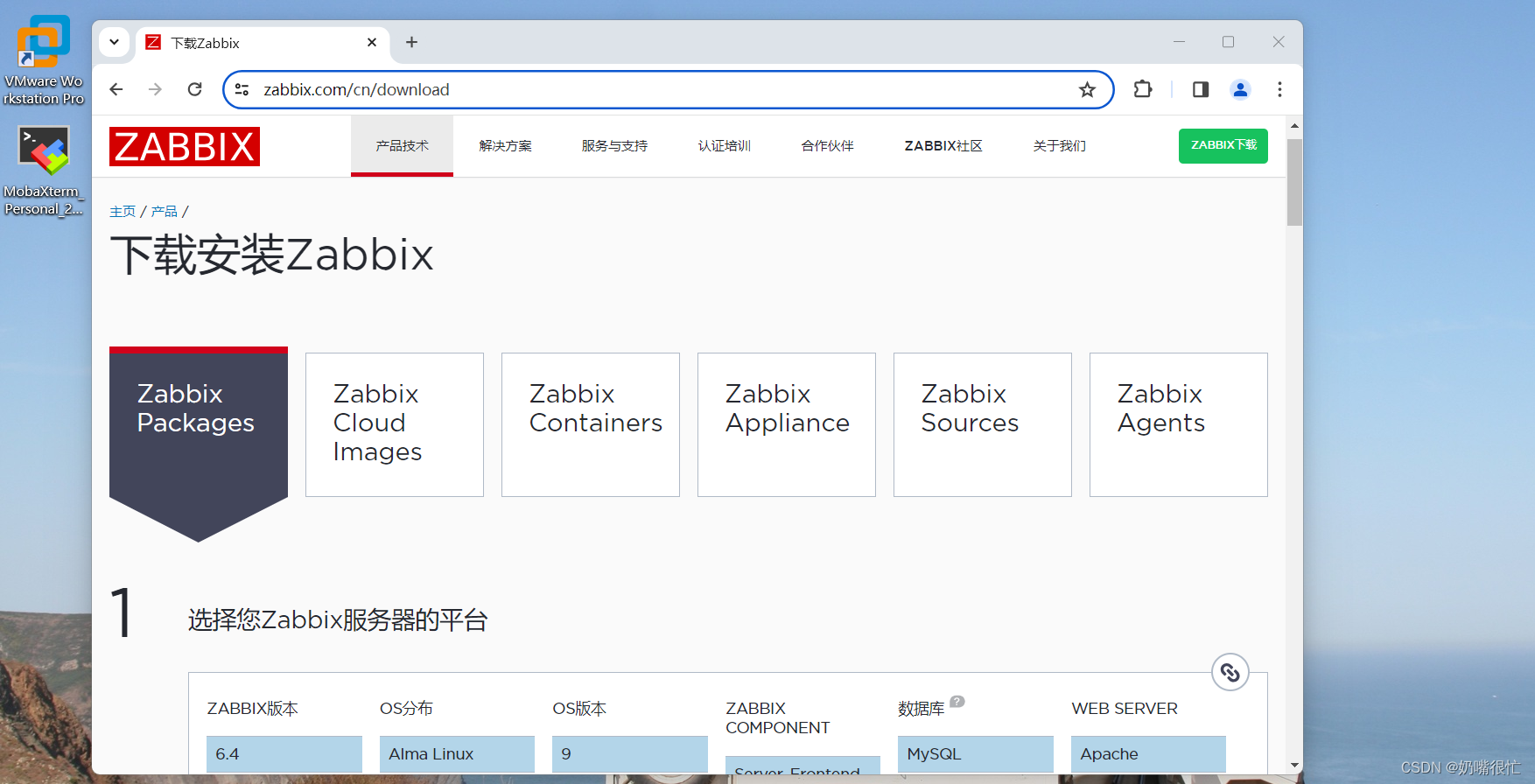Screen dimensions: 1535x784
Task: Bookmark this page with star icon
Action: click(1087, 89)
